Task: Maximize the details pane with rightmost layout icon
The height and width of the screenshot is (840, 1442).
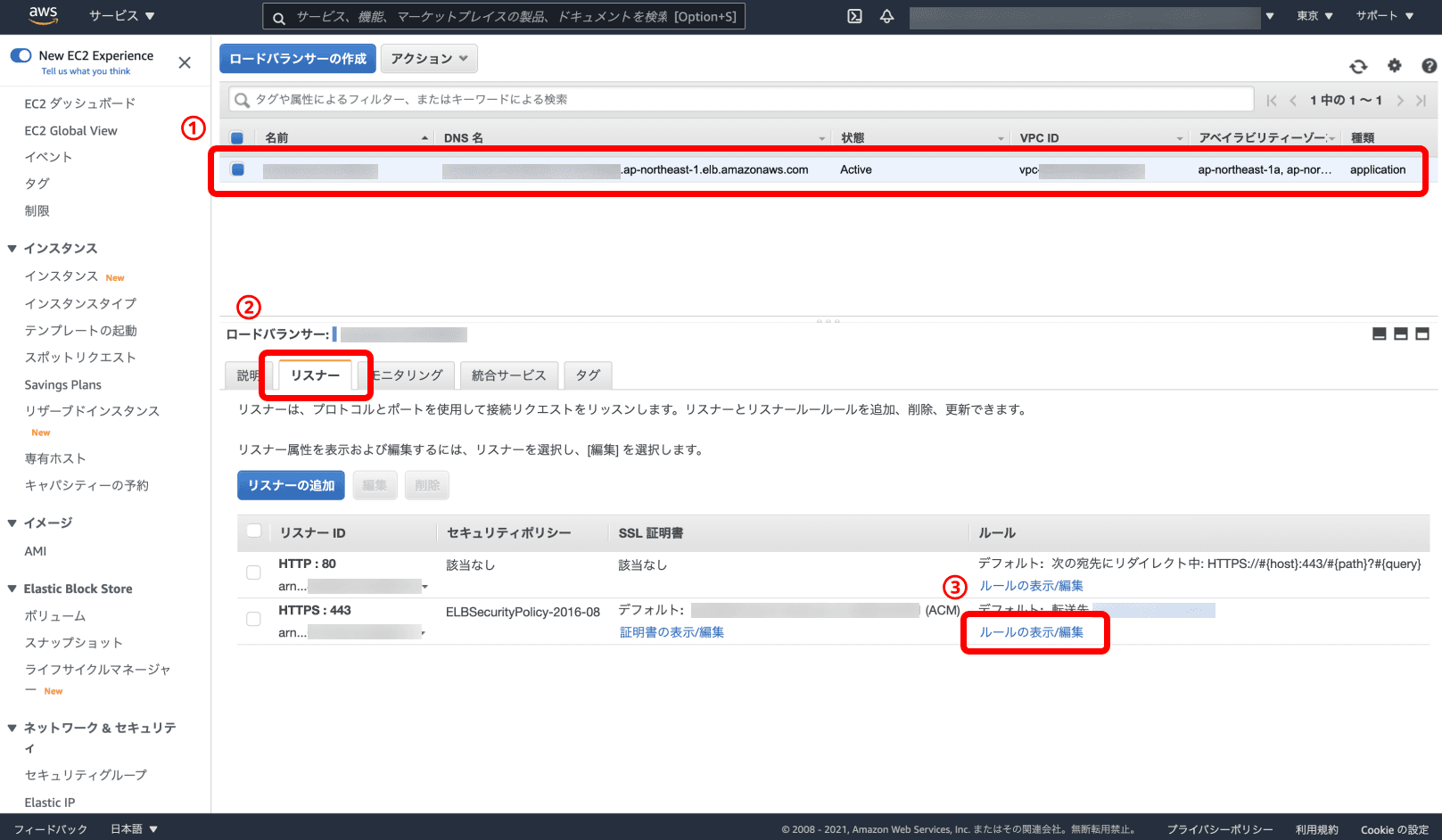Action: (x=1422, y=334)
